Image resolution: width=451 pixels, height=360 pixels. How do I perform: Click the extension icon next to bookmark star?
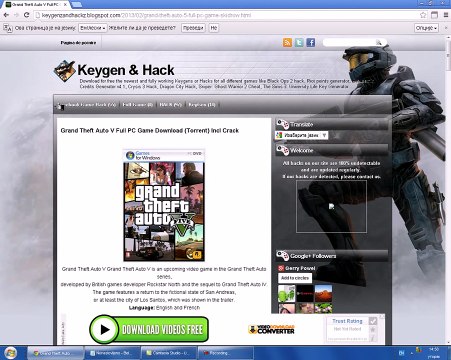[434, 15]
